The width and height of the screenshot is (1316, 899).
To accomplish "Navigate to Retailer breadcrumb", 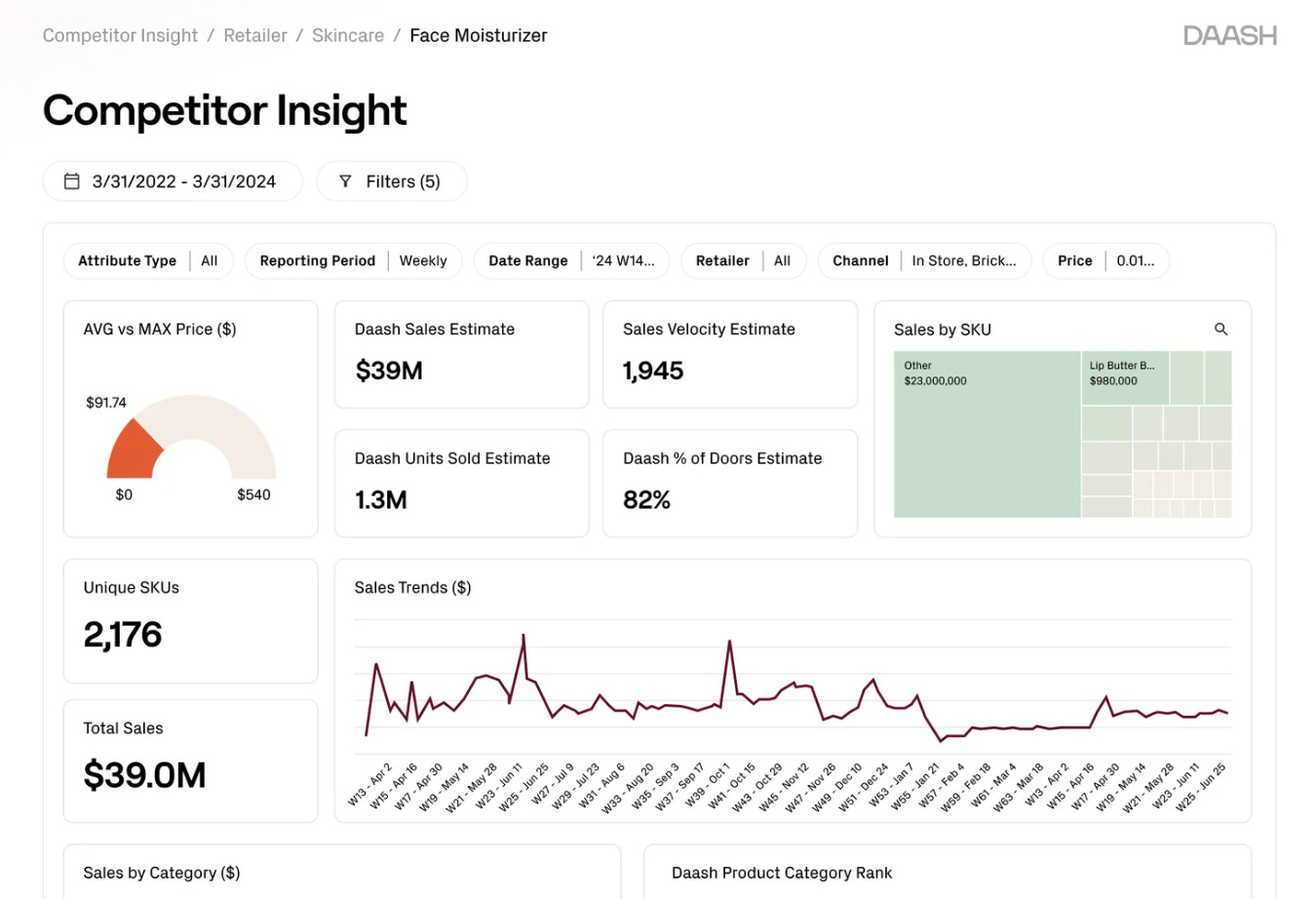I will click(255, 36).
